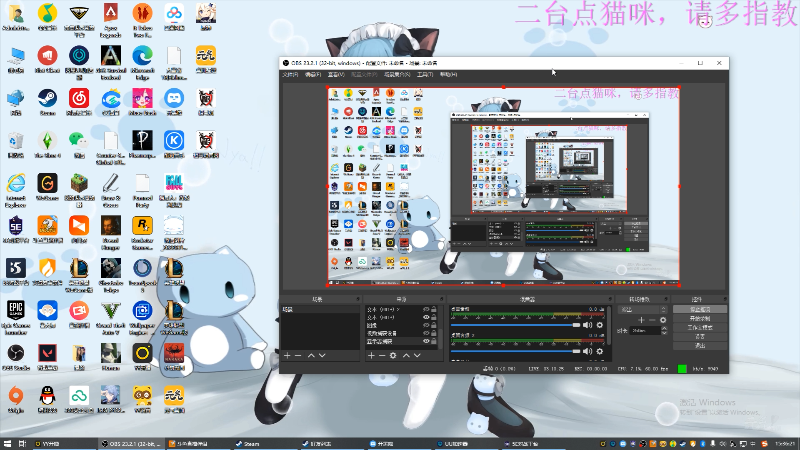This screenshot has height=450, width=800.
Task: Open the File menu in OBS
Action: pyautogui.click(x=290, y=74)
